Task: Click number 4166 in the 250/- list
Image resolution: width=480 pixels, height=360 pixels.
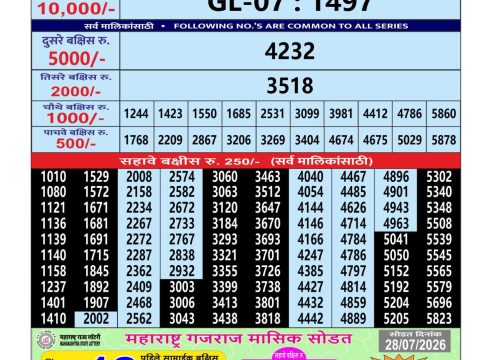Action: pos(310,240)
